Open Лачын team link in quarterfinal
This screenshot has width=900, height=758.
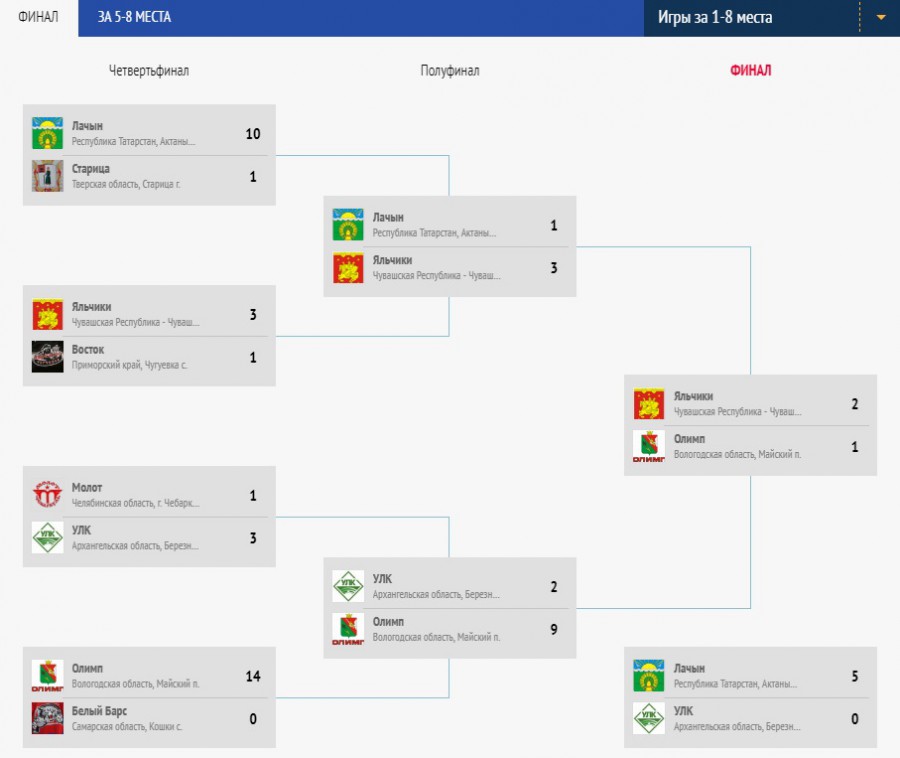pos(87,126)
